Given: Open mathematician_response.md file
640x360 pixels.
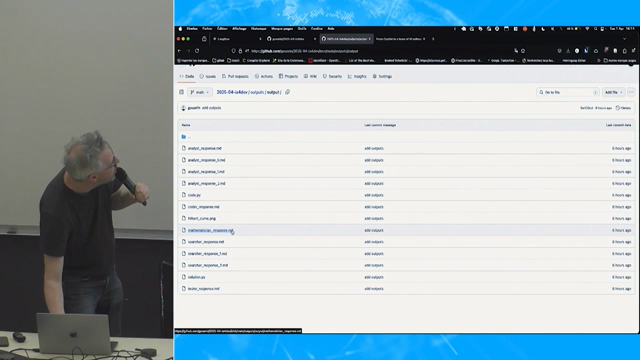Looking at the screenshot, I should pos(210,230).
